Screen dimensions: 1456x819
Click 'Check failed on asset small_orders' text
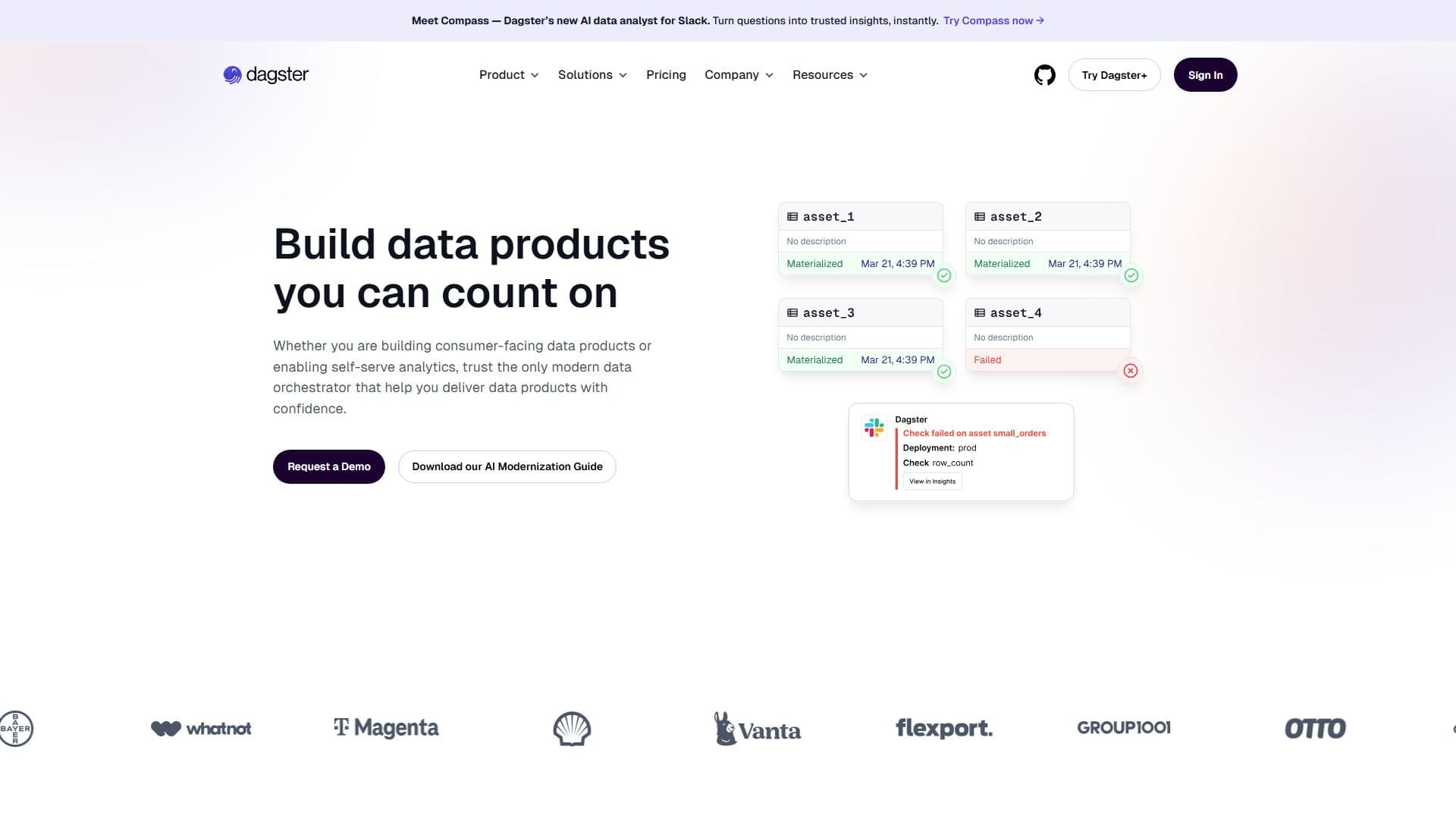(x=974, y=433)
